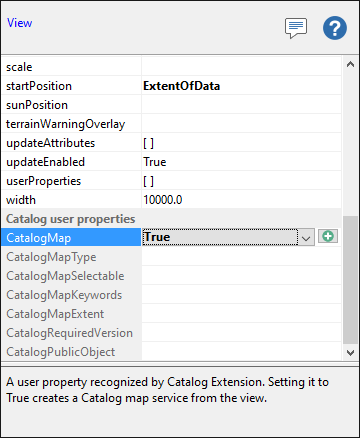
Task: Click the vertical scrollbar thumb
Action: tap(350, 279)
